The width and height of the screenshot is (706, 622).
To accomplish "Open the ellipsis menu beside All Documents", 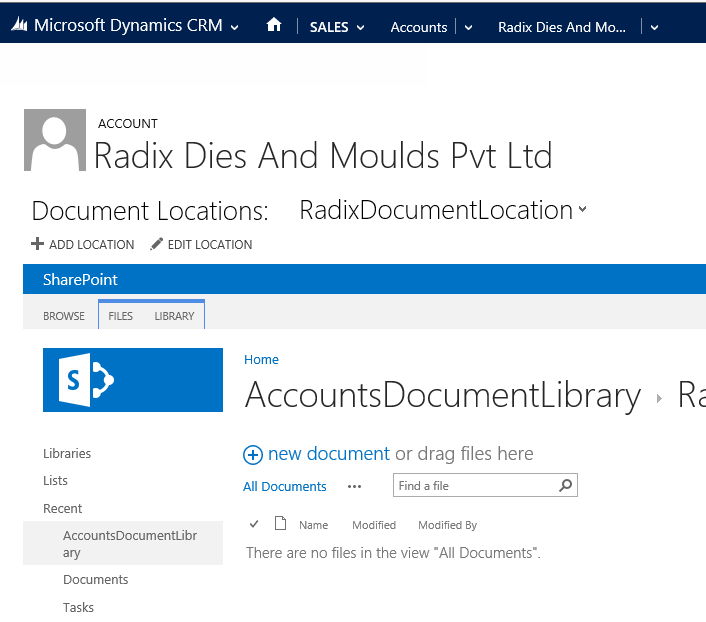I will click(x=354, y=486).
